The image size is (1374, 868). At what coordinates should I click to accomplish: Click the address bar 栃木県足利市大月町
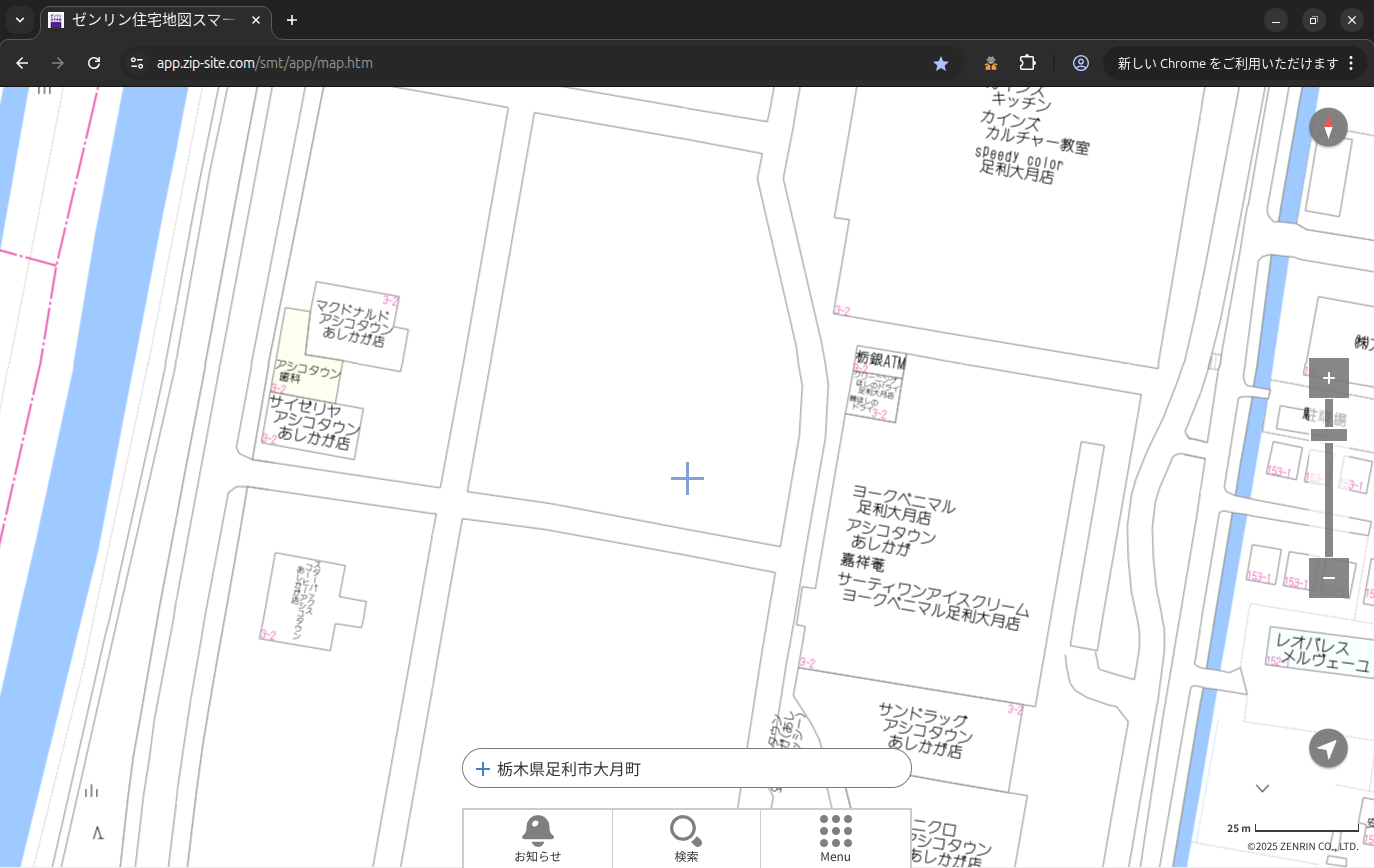(687, 768)
